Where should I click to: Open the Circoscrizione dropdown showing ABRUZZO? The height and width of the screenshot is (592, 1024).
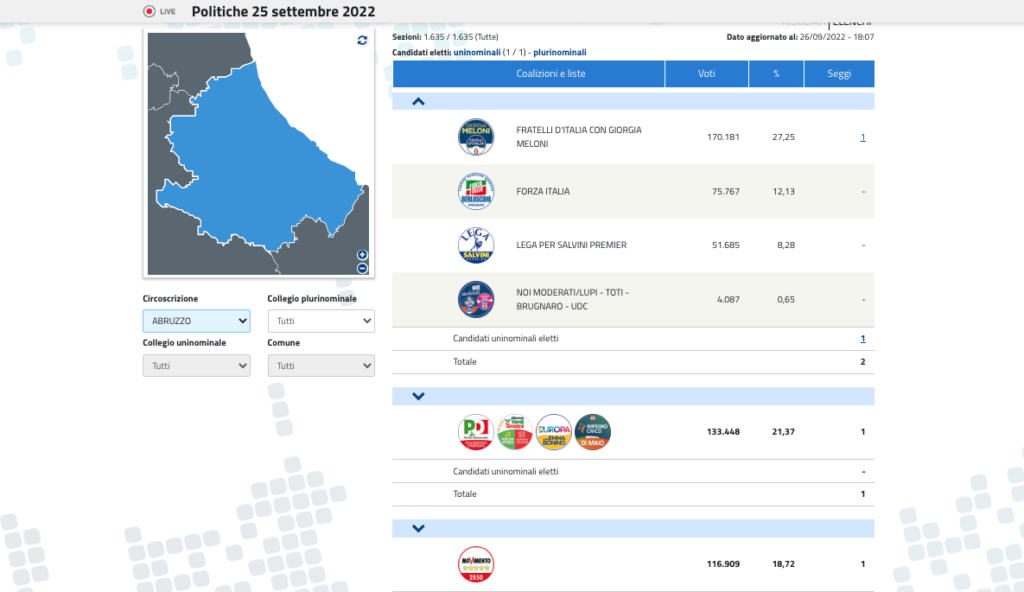click(x=197, y=321)
